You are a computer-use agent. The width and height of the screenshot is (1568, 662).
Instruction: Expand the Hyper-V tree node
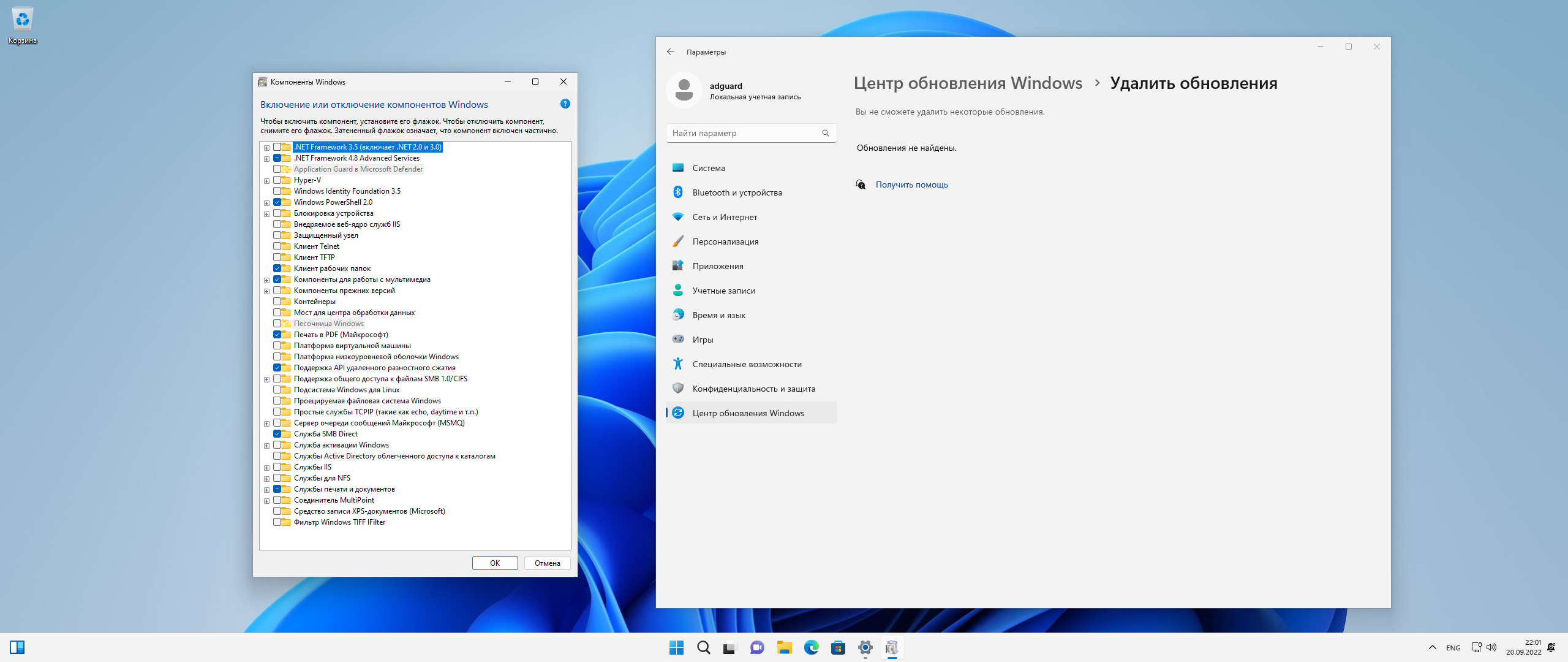(266, 181)
